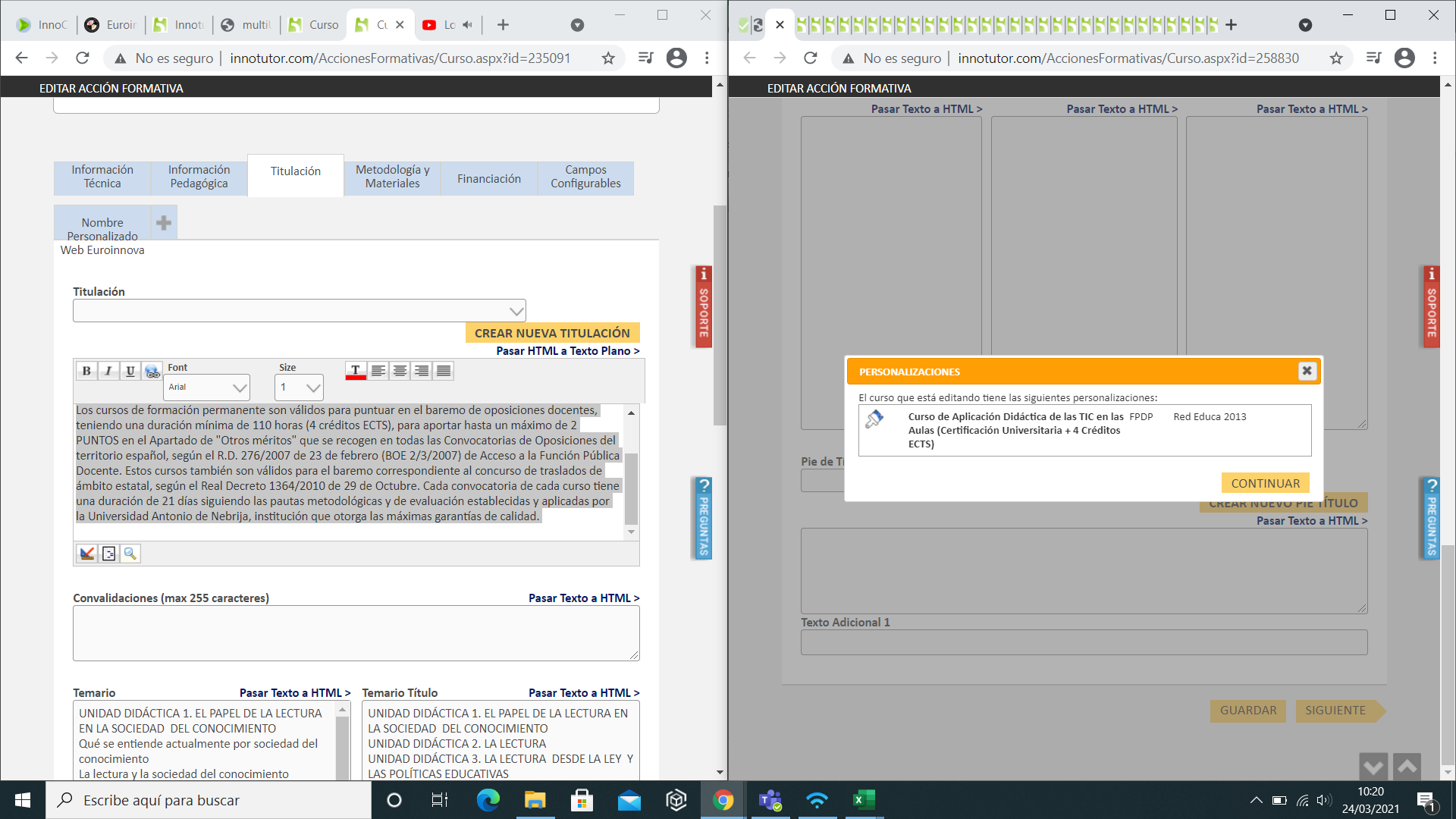Open Microsoft Teams from the taskbar
Screen dimensions: 1456x819
pos(770,800)
